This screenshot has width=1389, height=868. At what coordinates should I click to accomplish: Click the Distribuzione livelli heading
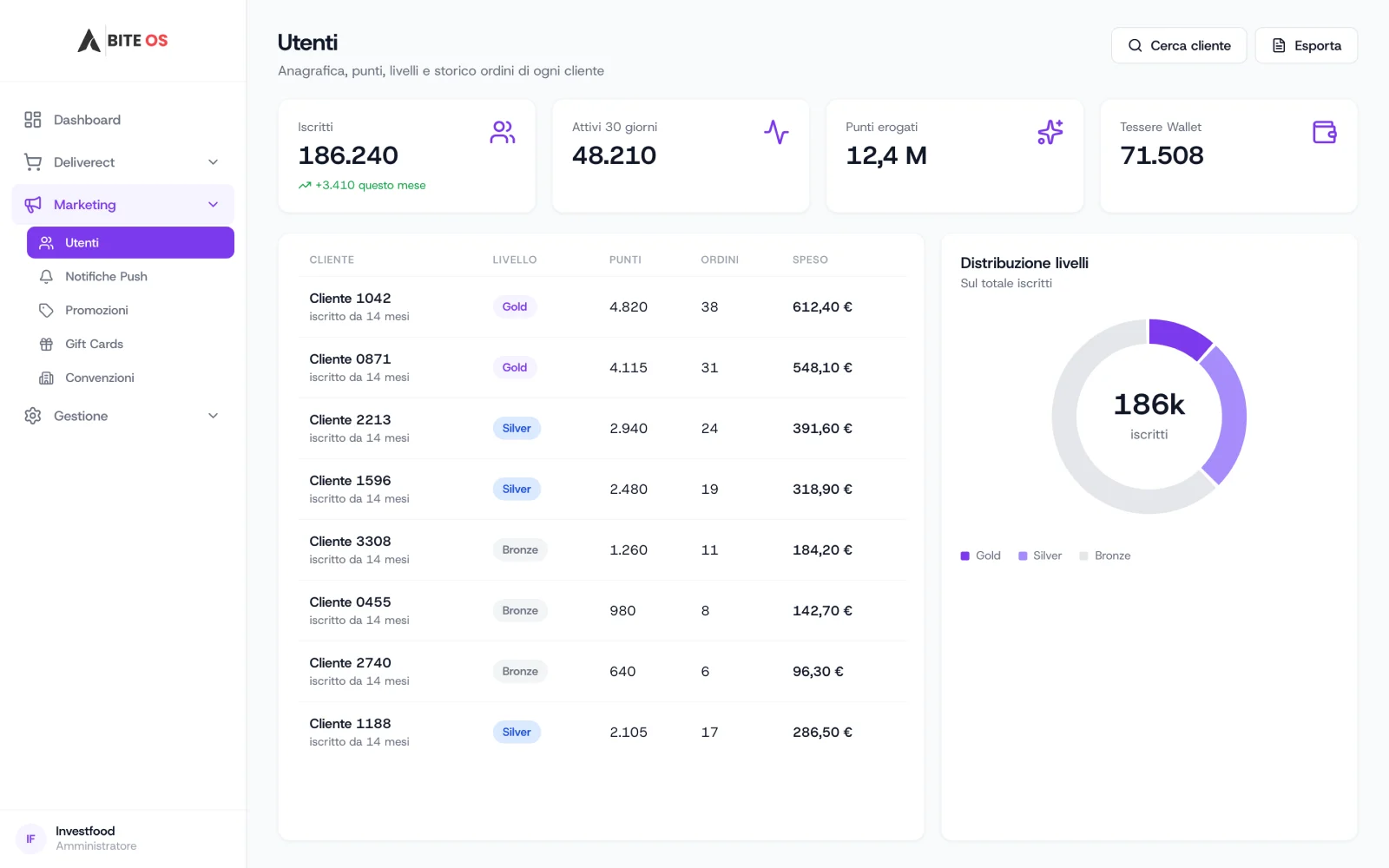point(1024,263)
